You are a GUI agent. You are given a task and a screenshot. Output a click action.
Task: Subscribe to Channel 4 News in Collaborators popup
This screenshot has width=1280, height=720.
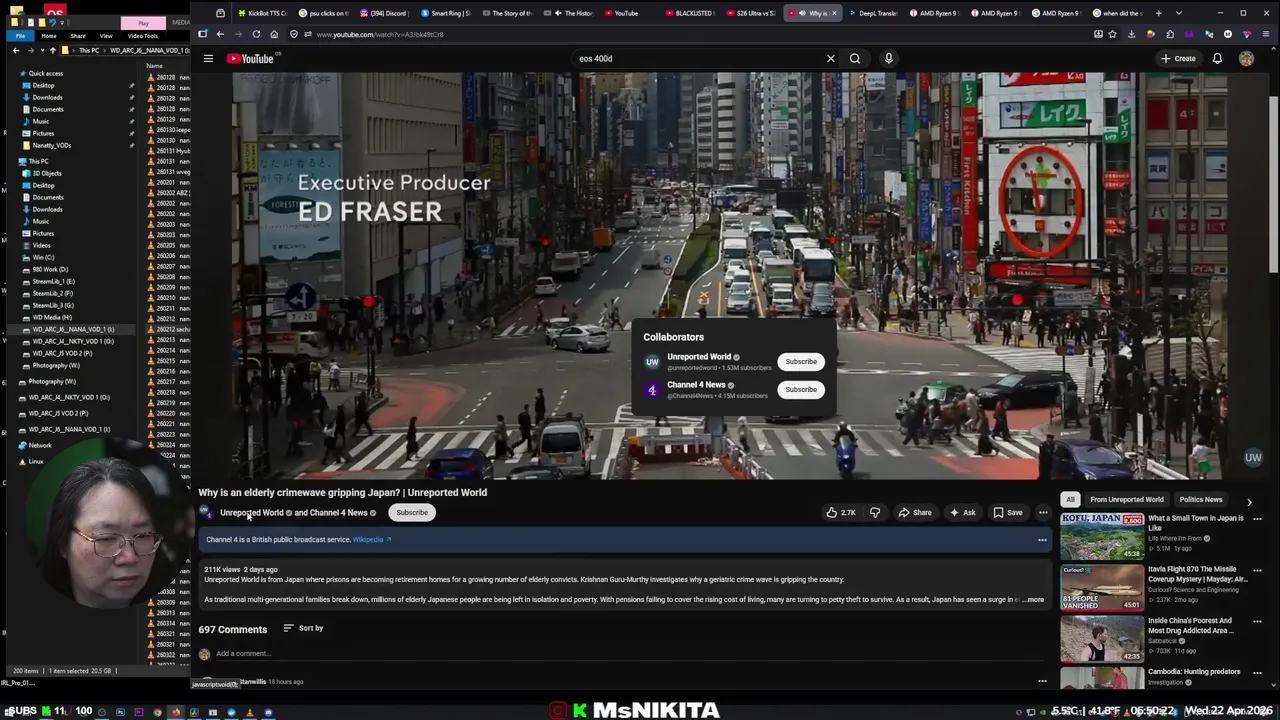point(801,389)
